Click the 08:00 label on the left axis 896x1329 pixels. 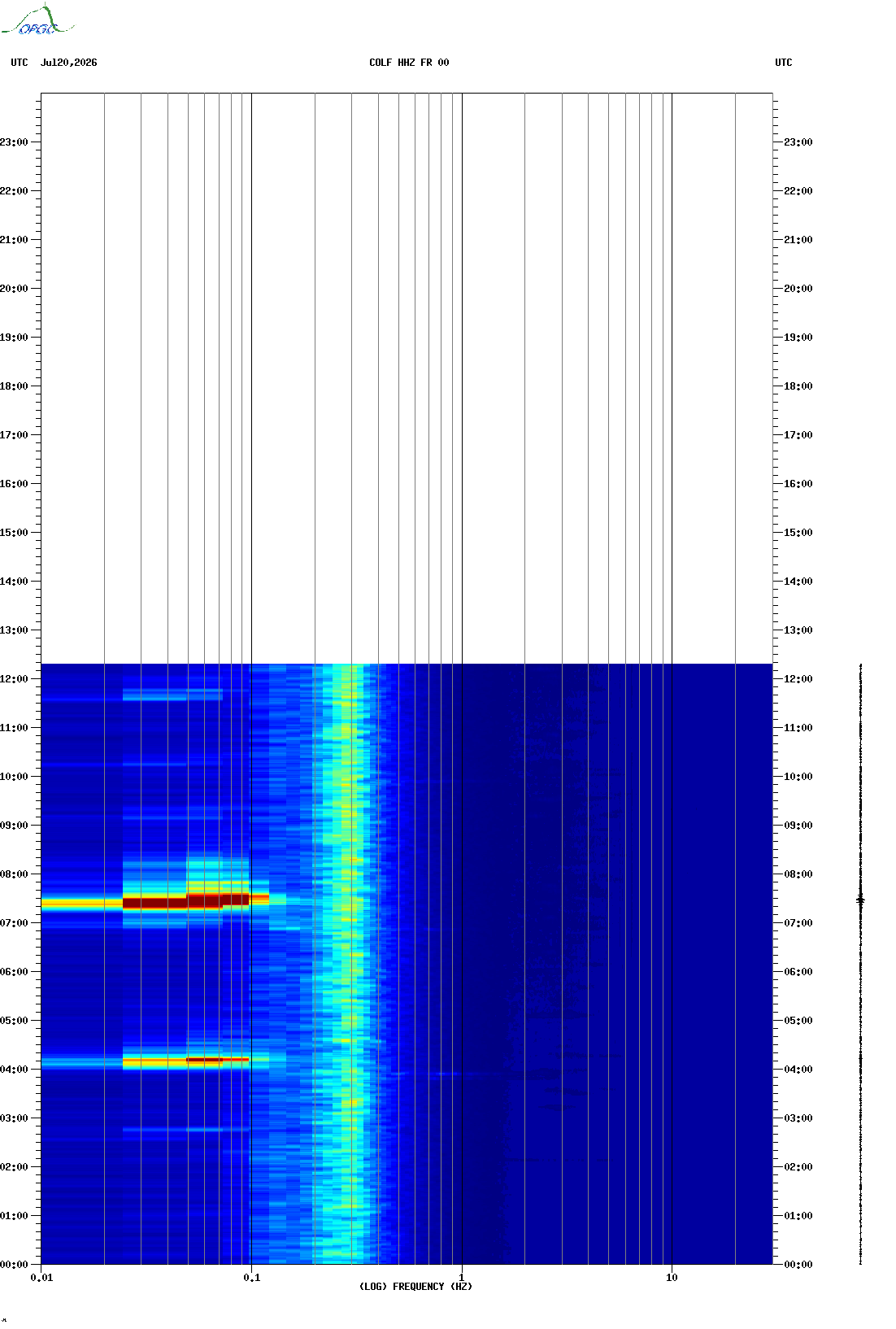coord(14,874)
